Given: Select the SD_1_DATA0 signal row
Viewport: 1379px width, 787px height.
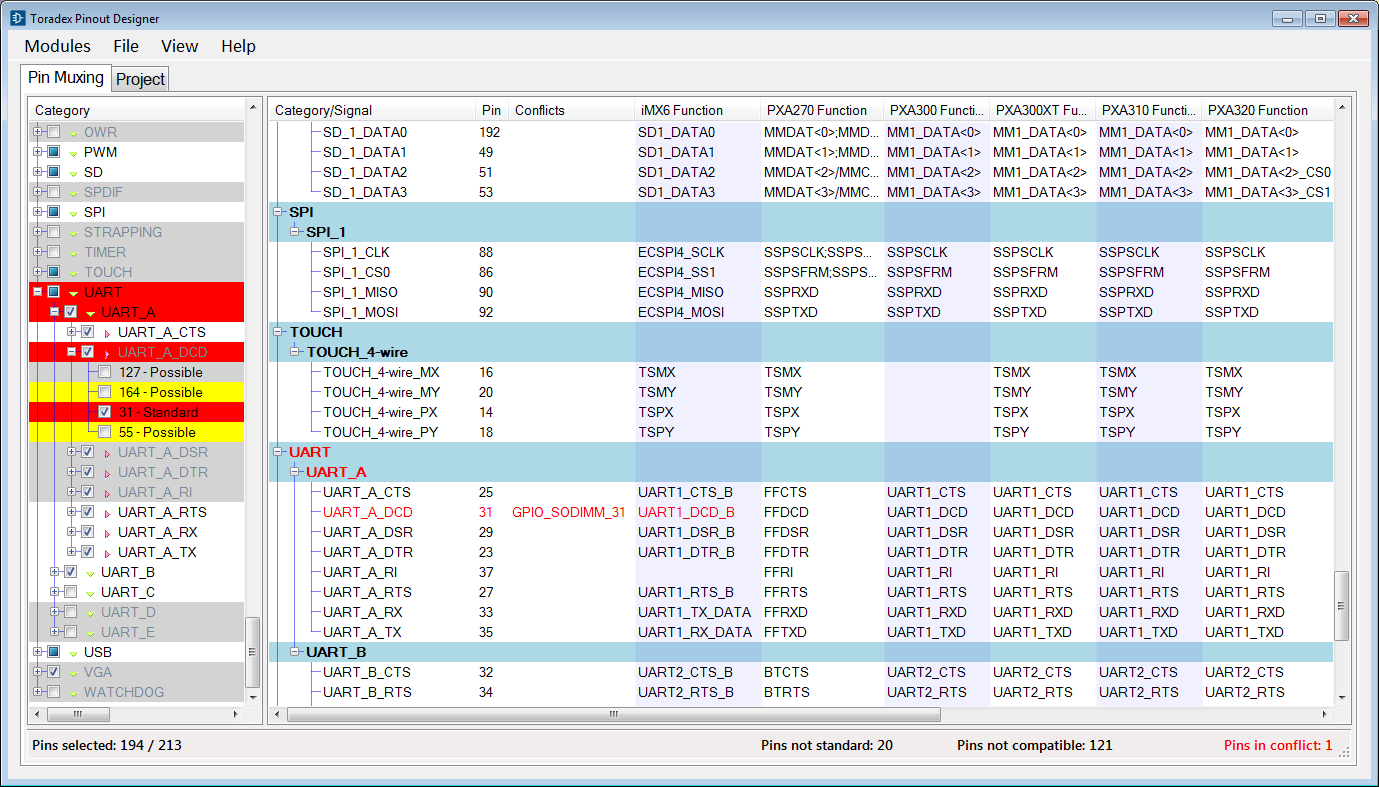Looking at the screenshot, I should (x=802, y=132).
